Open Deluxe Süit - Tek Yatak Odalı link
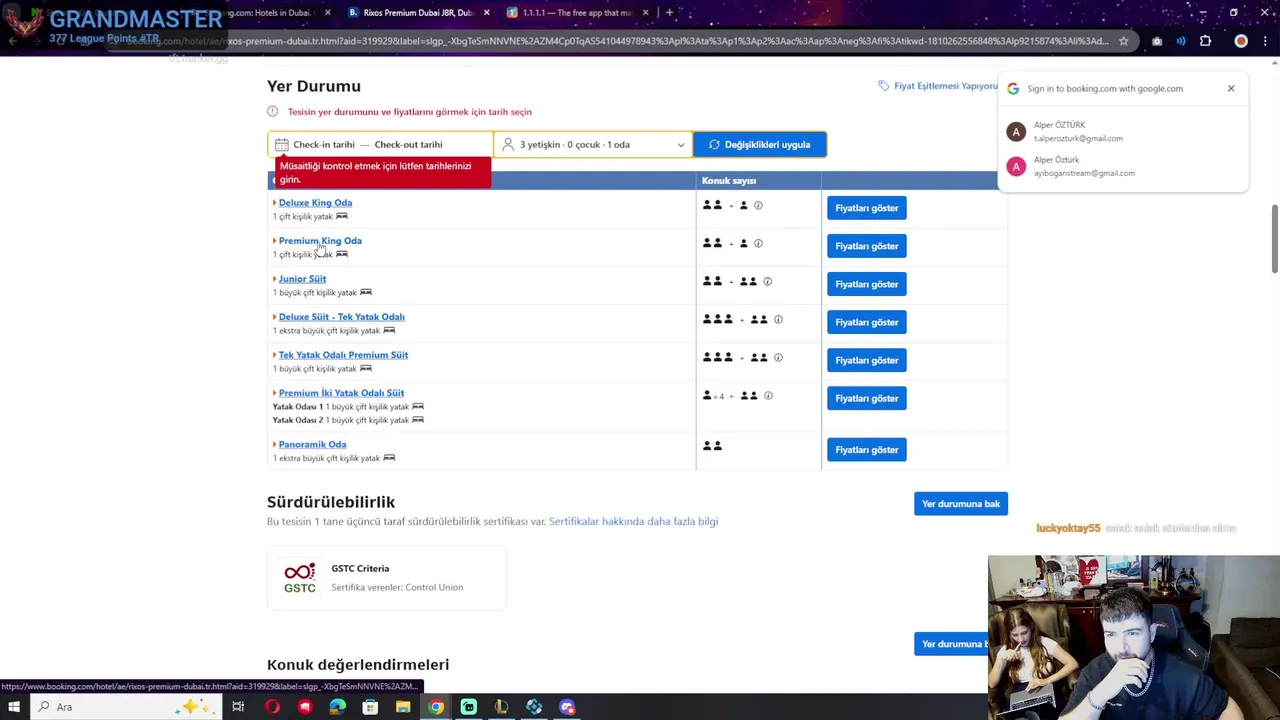Viewport: 1280px width, 720px height. tap(341, 317)
